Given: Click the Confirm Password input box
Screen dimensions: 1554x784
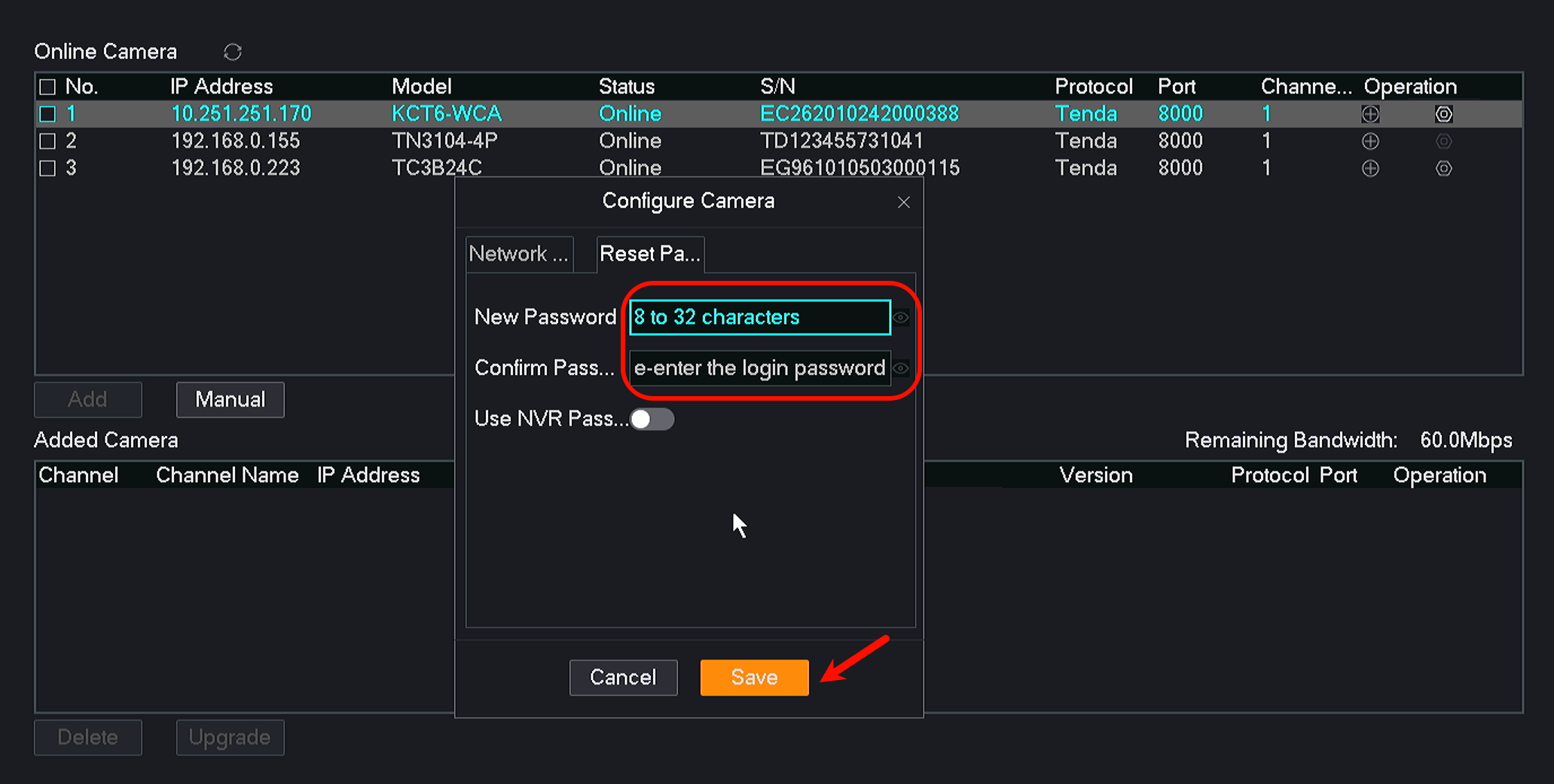Looking at the screenshot, I should [x=759, y=368].
